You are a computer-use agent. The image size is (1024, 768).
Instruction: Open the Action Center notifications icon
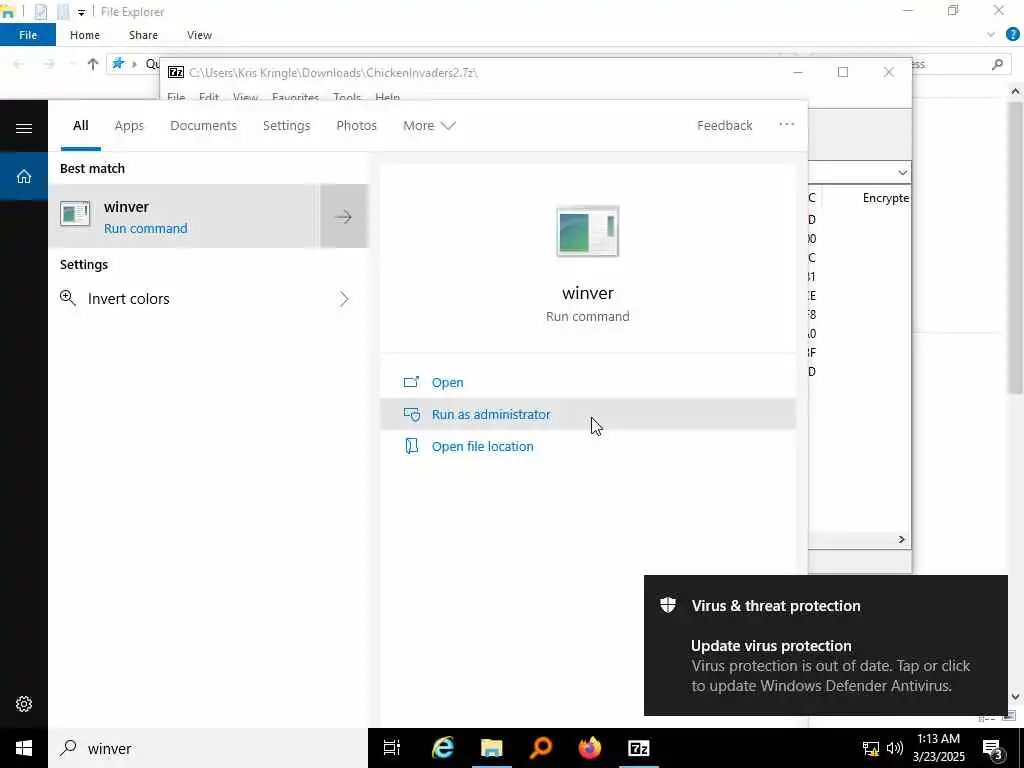point(992,749)
